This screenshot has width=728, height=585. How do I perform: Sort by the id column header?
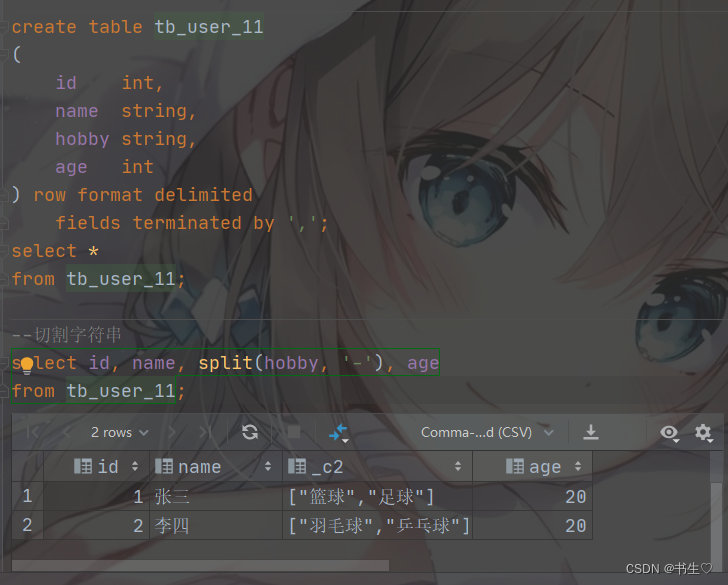[97, 466]
